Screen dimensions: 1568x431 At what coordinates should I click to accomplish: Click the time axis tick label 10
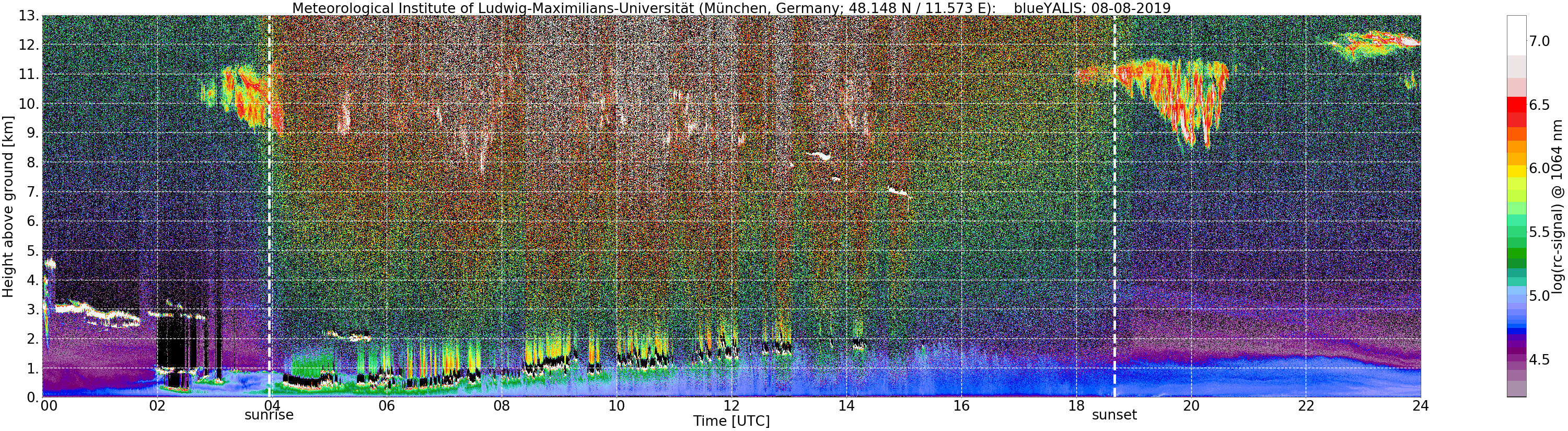click(x=616, y=405)
